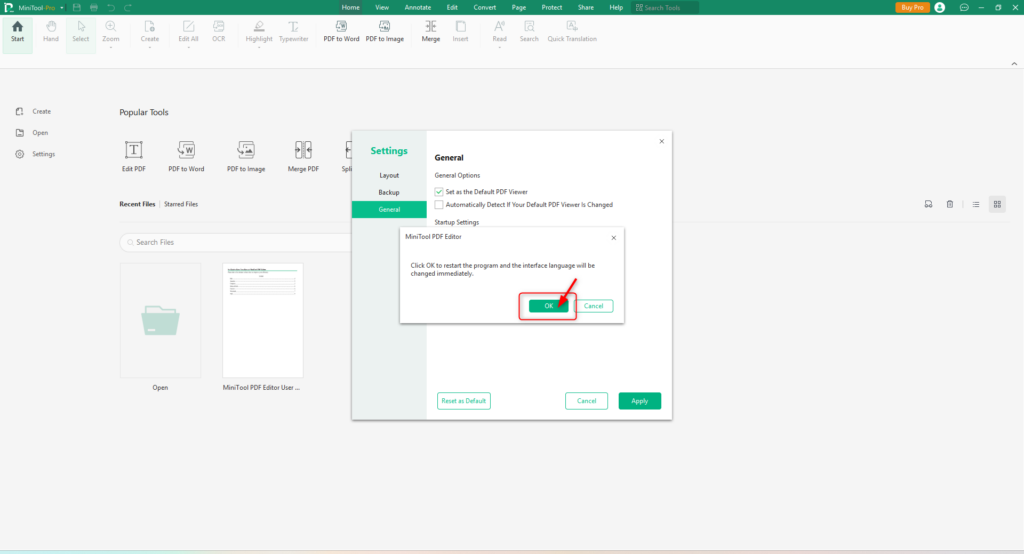The height and width of the screenshot is (554, 1024).
Task: Open the Help menu tab
Action: click(616, 7)
